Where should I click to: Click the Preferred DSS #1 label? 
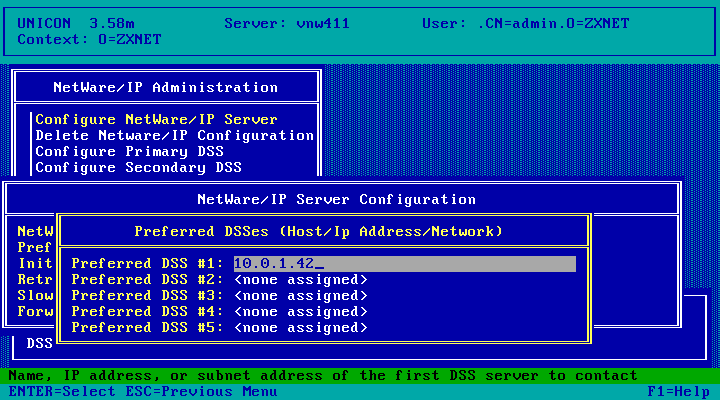[x=147, y=264]
